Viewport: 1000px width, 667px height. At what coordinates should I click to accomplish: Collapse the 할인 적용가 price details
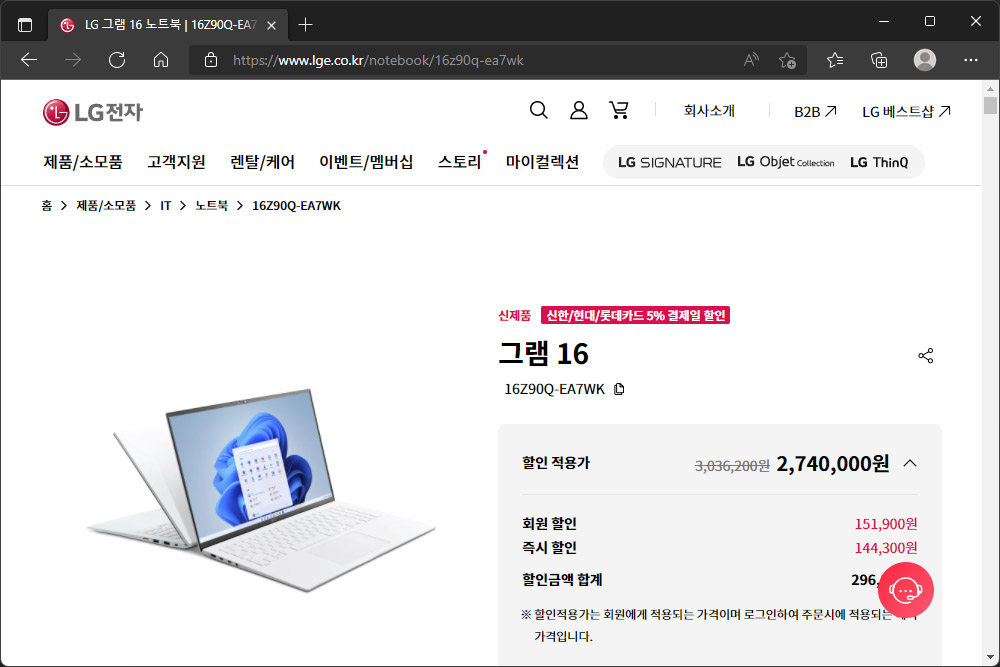pos(910,464)
